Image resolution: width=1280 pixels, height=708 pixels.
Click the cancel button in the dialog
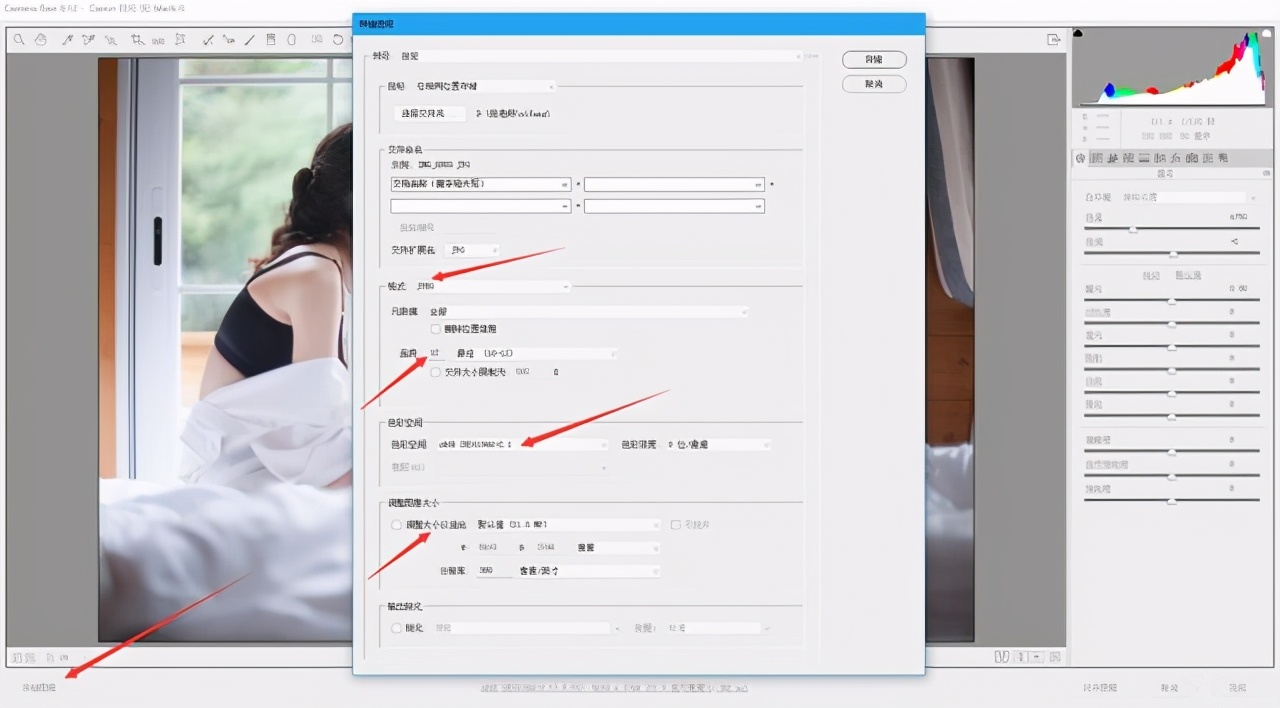(x=874, y=84)
